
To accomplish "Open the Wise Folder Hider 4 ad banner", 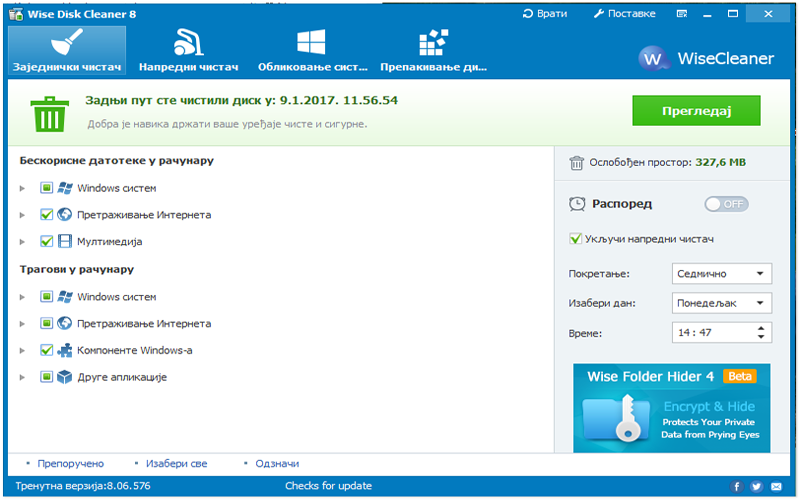I will tap(671, 408).
